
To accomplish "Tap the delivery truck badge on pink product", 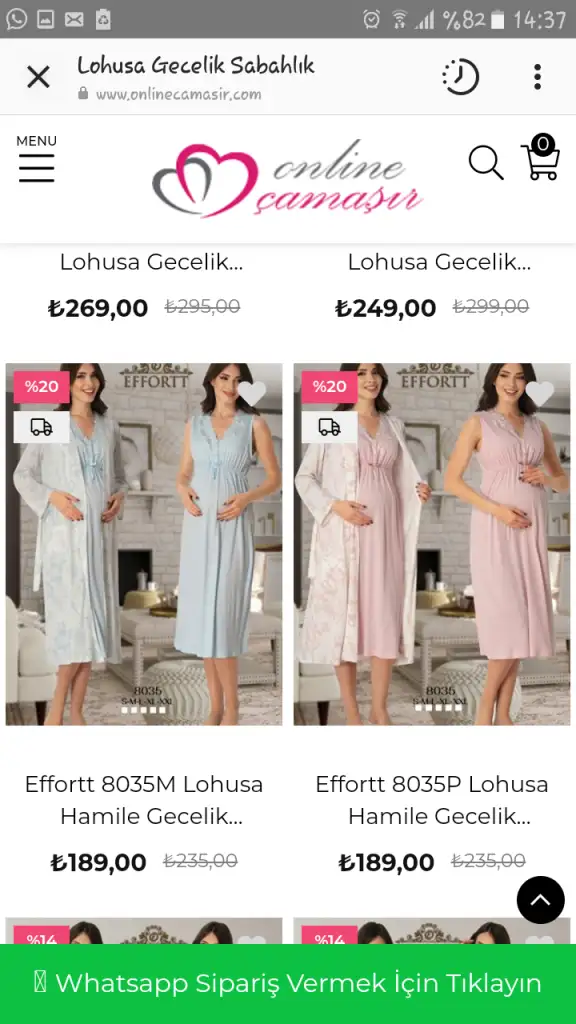I will 329,427.
